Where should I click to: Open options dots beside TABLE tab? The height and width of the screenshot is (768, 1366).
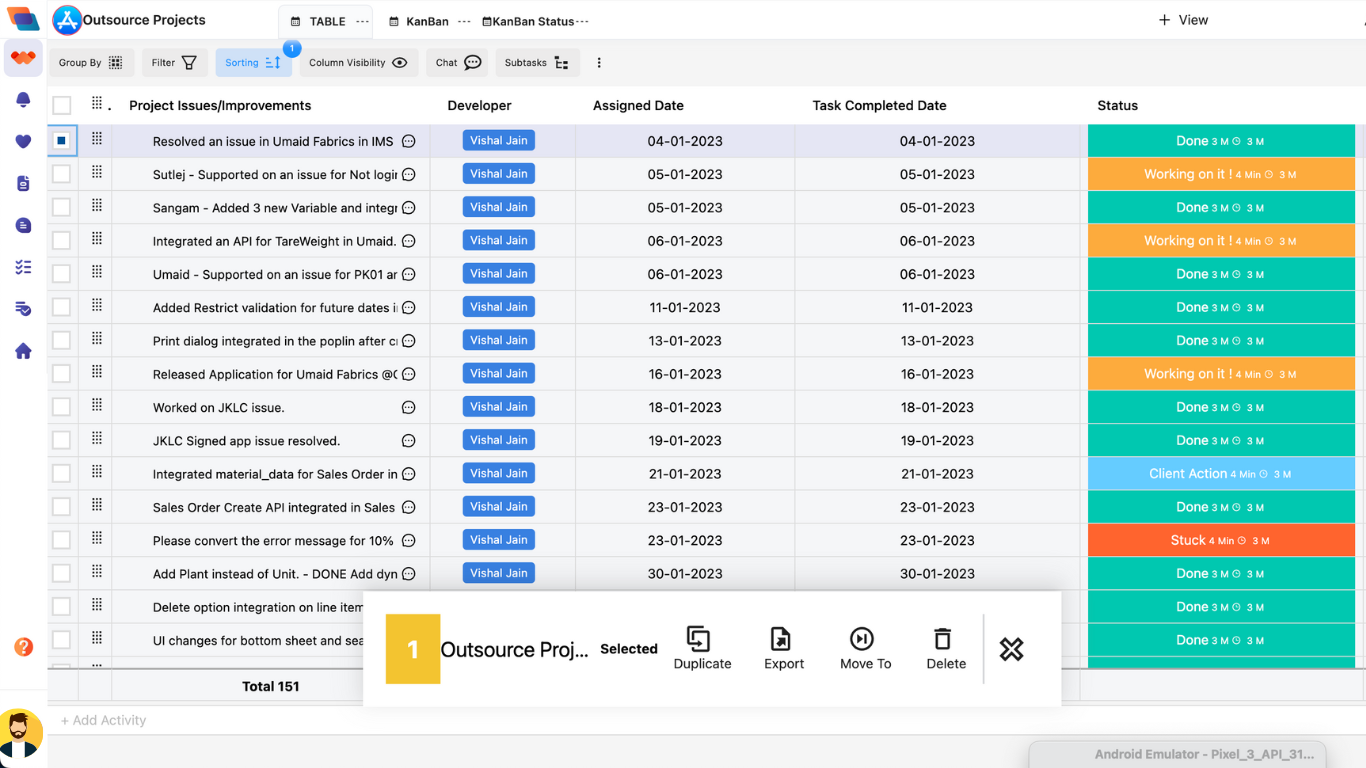[x=362, y=21]
